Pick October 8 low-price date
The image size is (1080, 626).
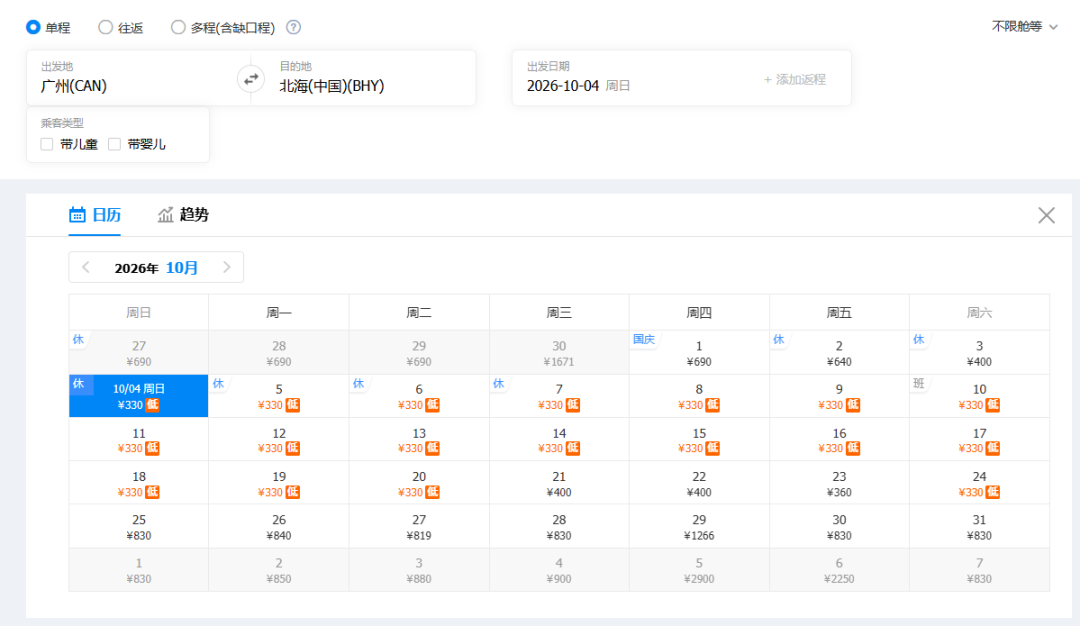point(699,396)
